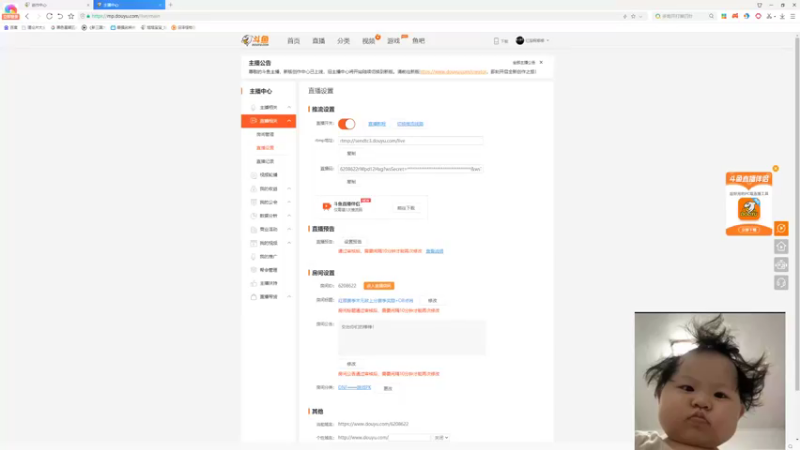Screen dimensions: 800x450
Task: Click the orange enter-room button beside 6208622
Action: pyautogui.click(x=379, y=286)
